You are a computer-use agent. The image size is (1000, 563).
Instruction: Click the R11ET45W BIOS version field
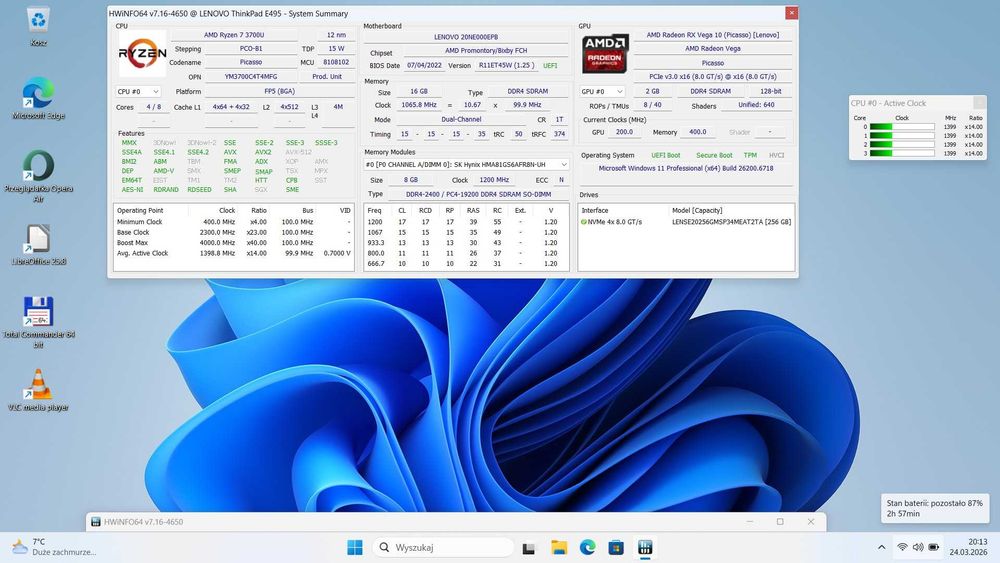click(506, 66)
